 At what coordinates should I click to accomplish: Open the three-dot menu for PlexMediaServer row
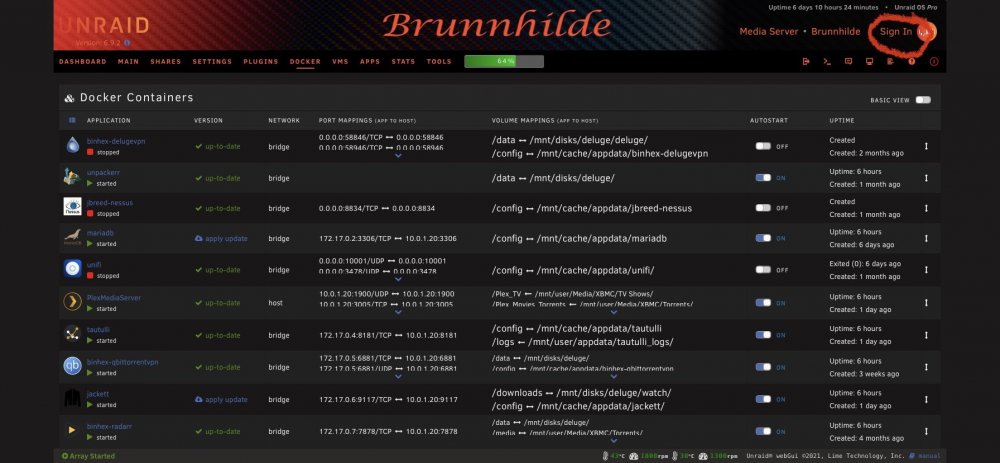[x=926, y=302]
